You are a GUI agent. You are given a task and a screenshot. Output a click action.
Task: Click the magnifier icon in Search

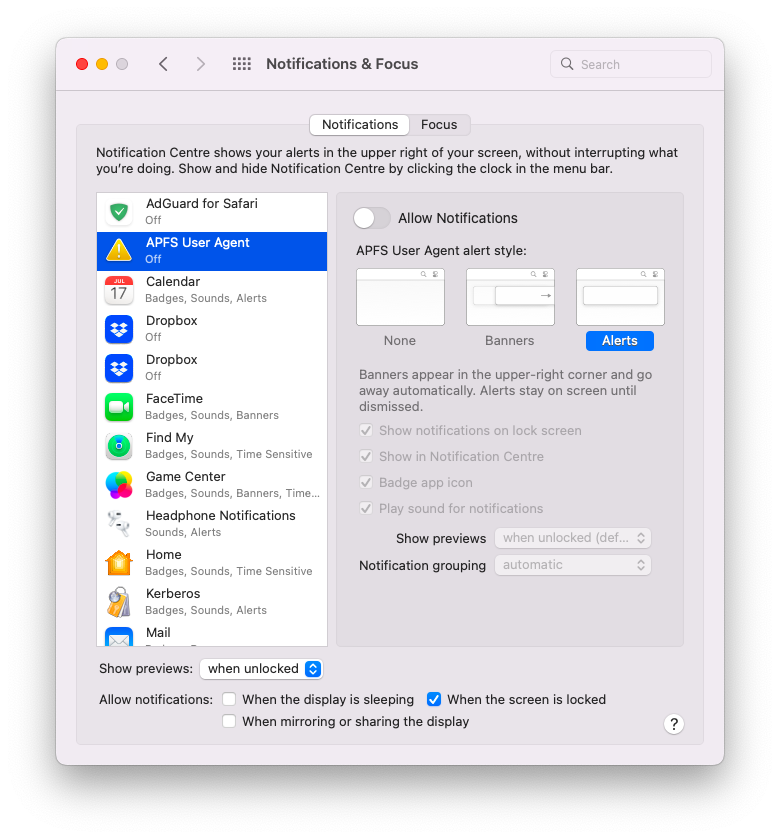pos(567,64)
